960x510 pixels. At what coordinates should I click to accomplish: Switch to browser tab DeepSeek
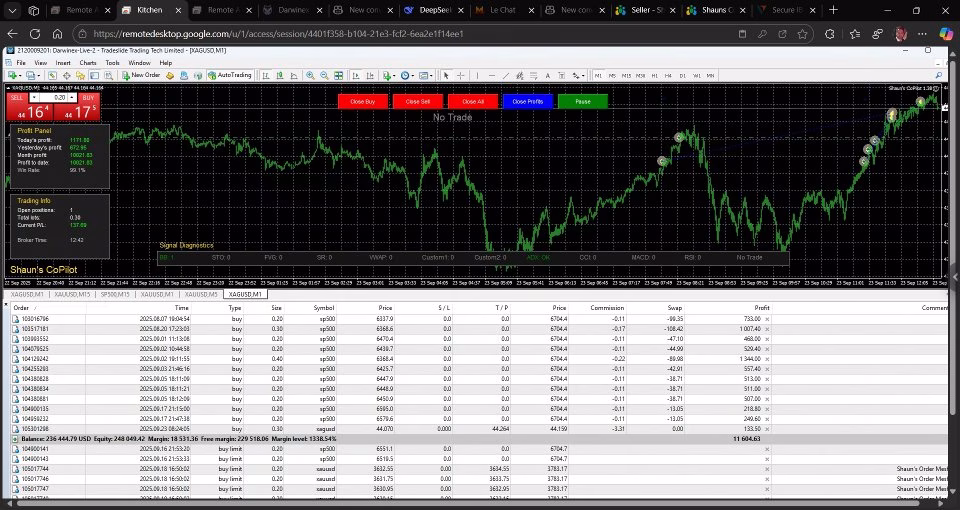[435, 10]
